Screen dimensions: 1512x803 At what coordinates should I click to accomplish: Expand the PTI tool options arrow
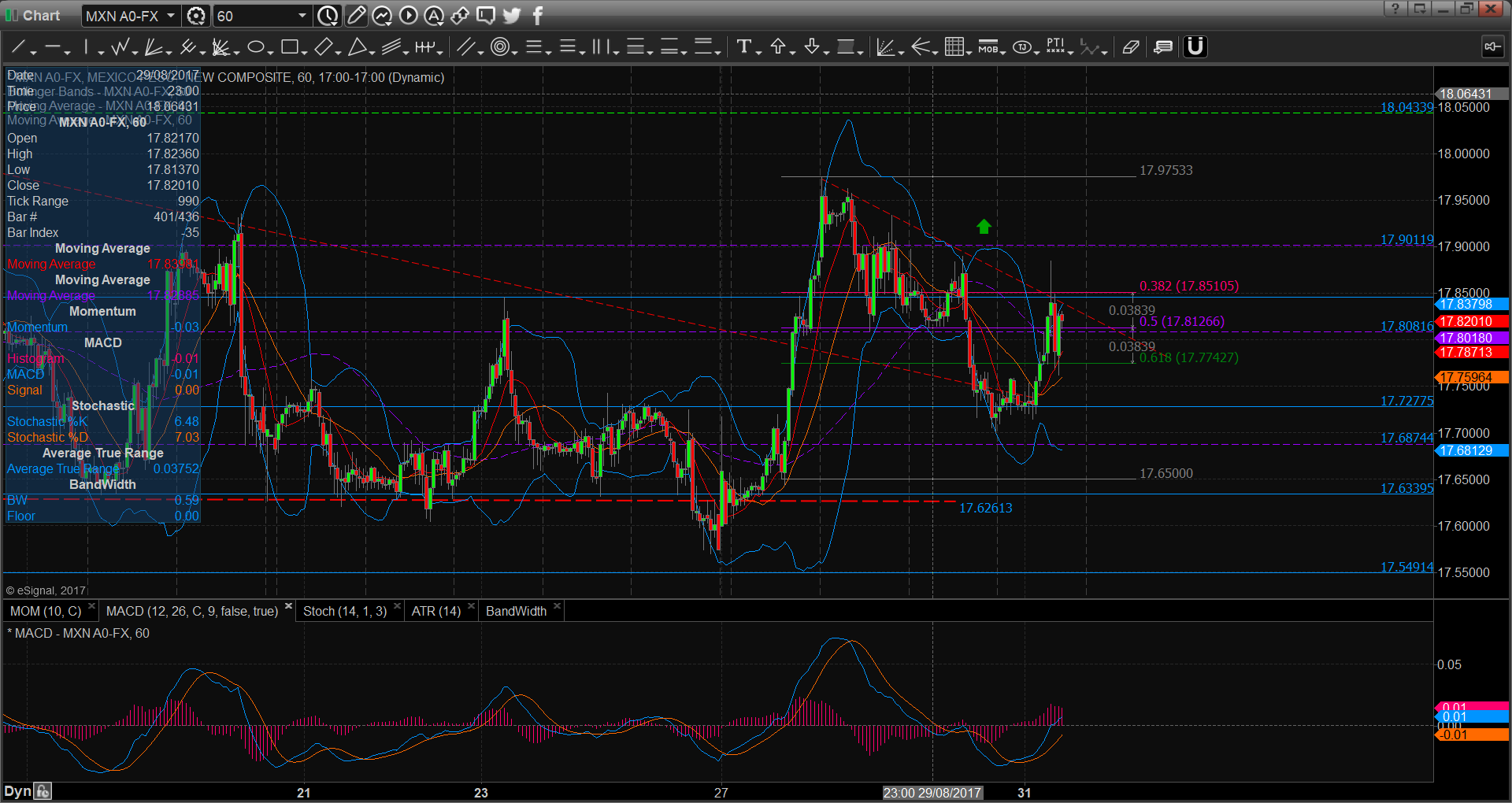[1071, 52]
